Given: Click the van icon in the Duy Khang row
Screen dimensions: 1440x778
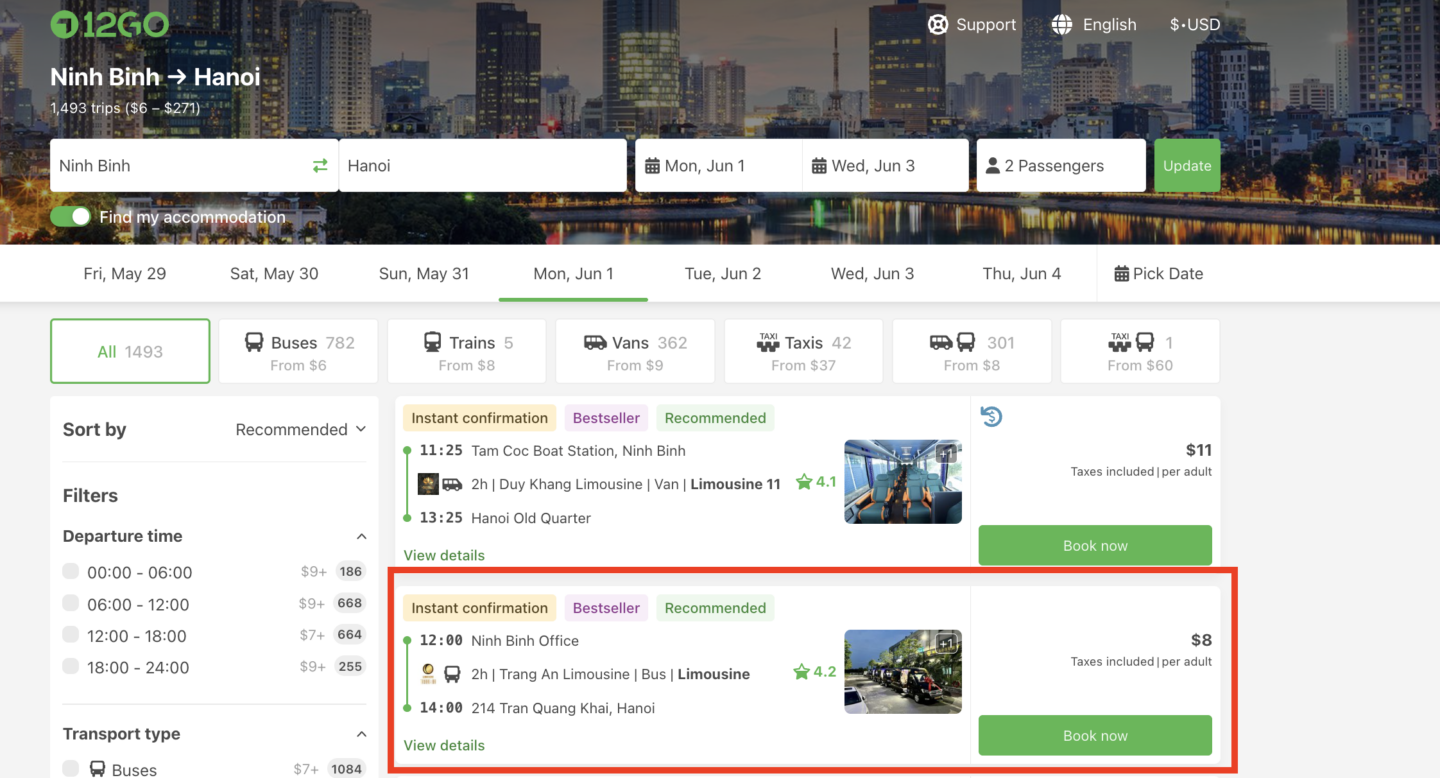Looking at the screenshot, I should click(x=452, y=484).
